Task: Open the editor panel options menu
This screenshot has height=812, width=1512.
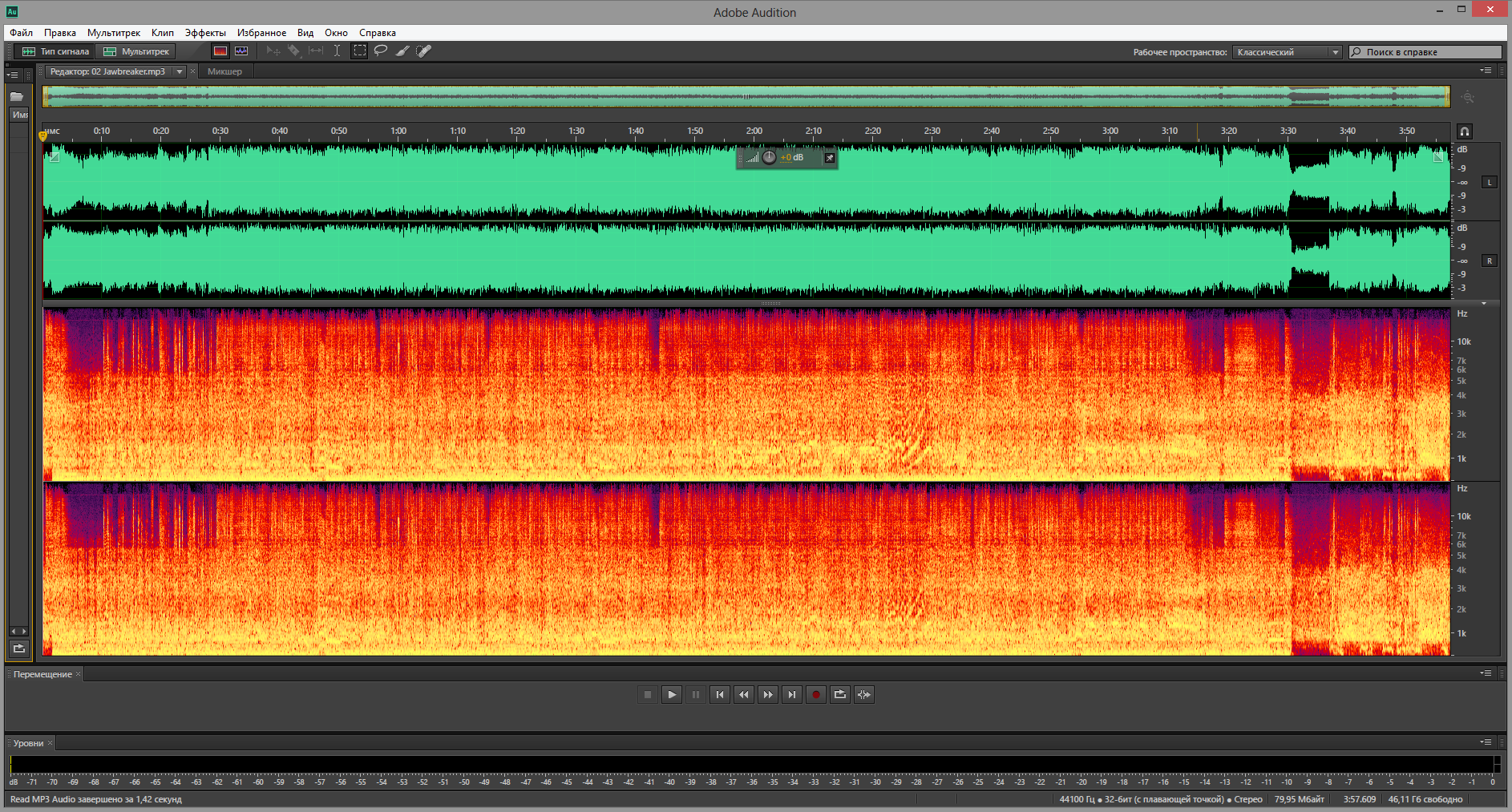Action: [x=1486, y=71]
